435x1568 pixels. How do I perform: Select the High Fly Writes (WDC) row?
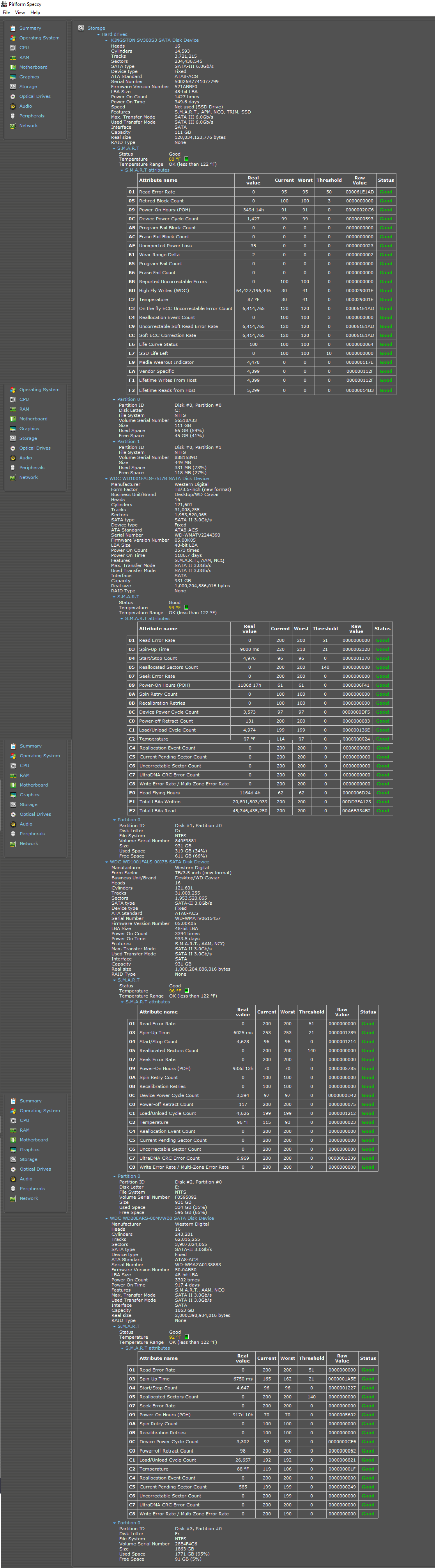261,291
